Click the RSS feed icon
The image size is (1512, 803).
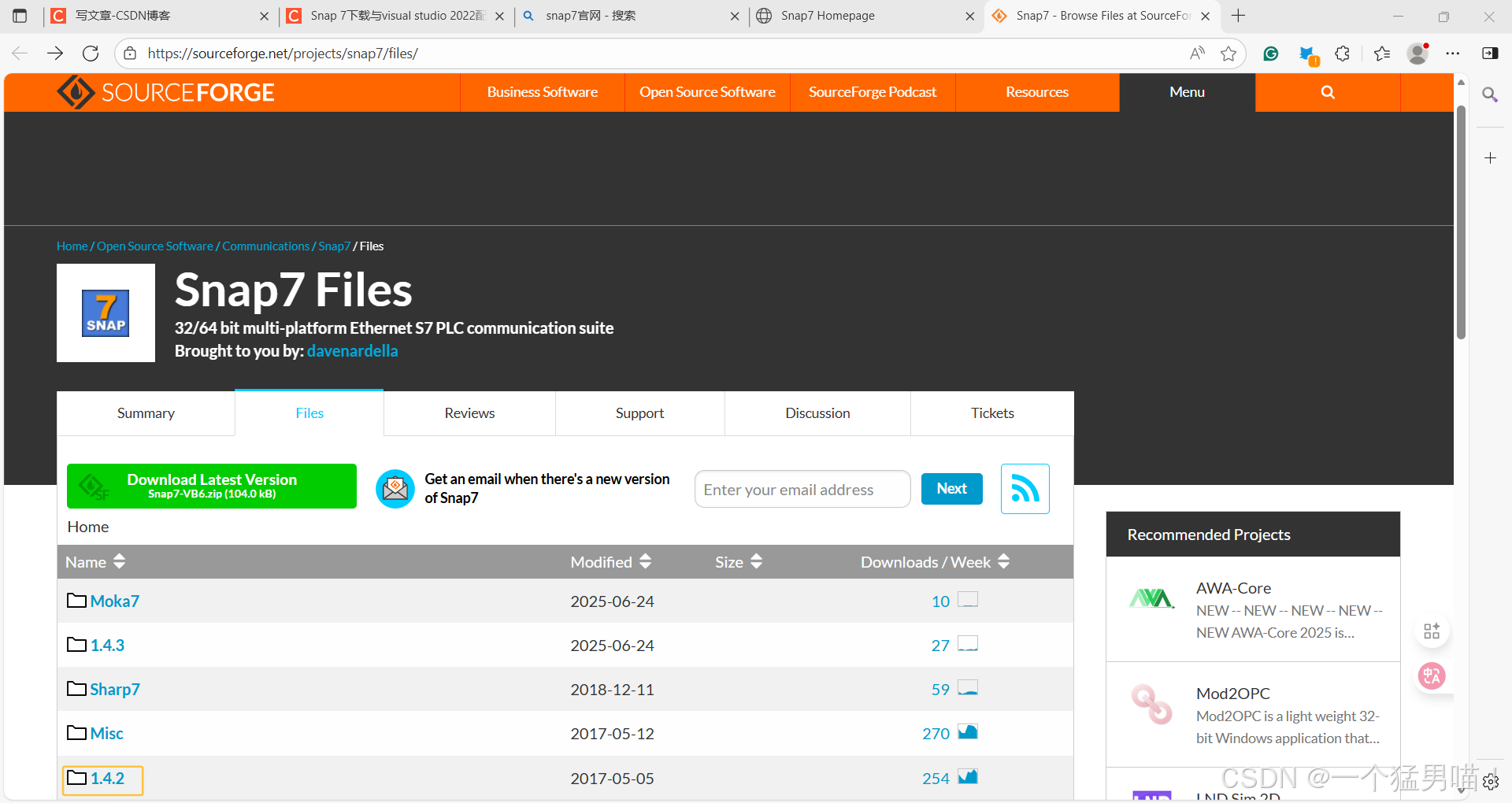1025,489
